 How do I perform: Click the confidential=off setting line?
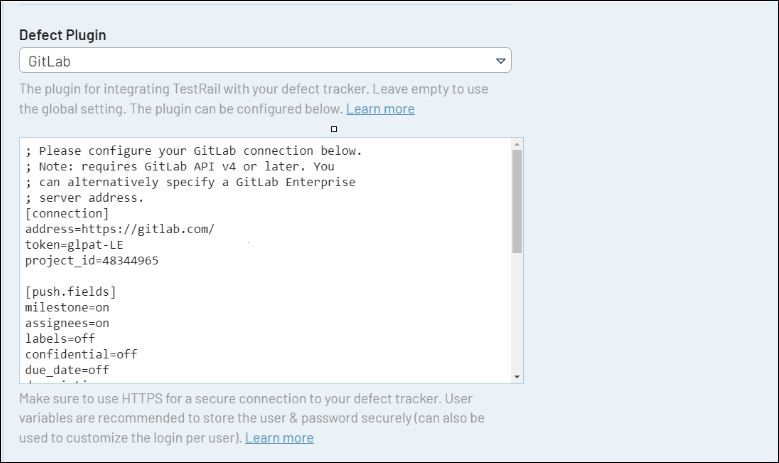pos(81,354)
